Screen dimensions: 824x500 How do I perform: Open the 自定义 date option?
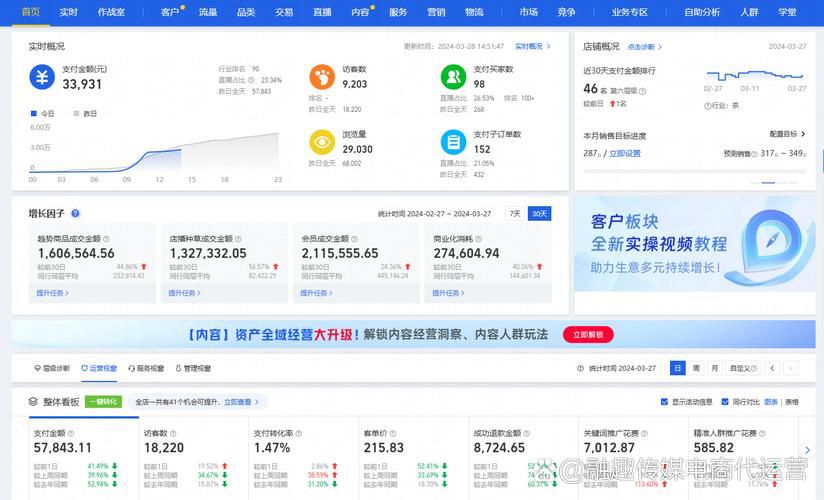pos(743,368)
